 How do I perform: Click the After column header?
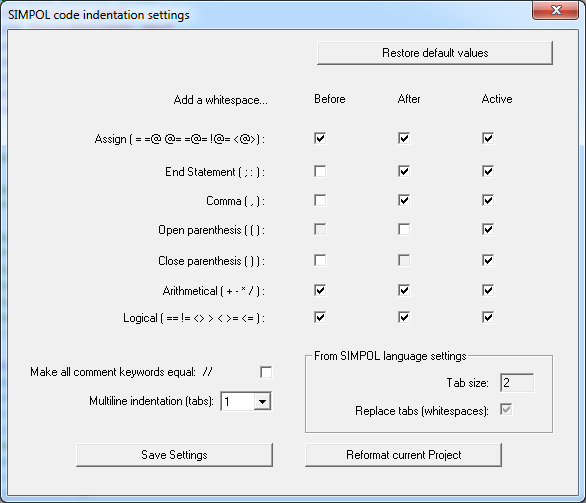click(x=409, y=99)
